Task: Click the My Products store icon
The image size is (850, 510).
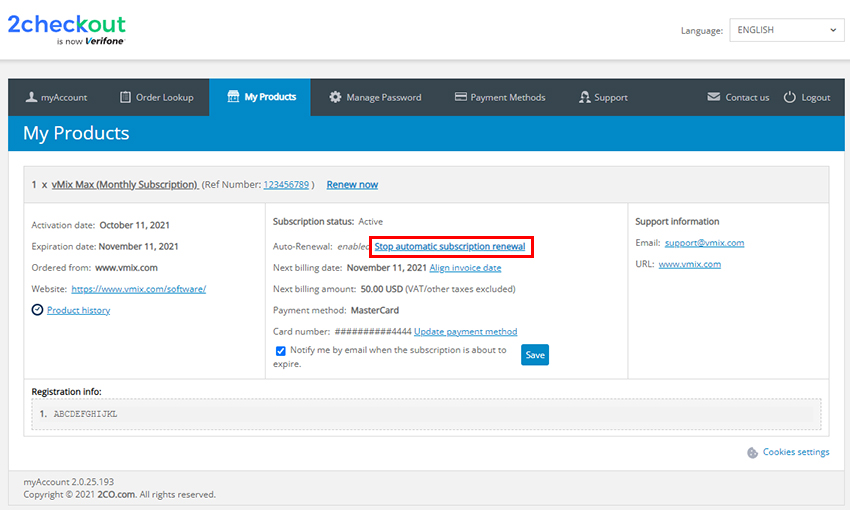Action: (x=233, y=96)
